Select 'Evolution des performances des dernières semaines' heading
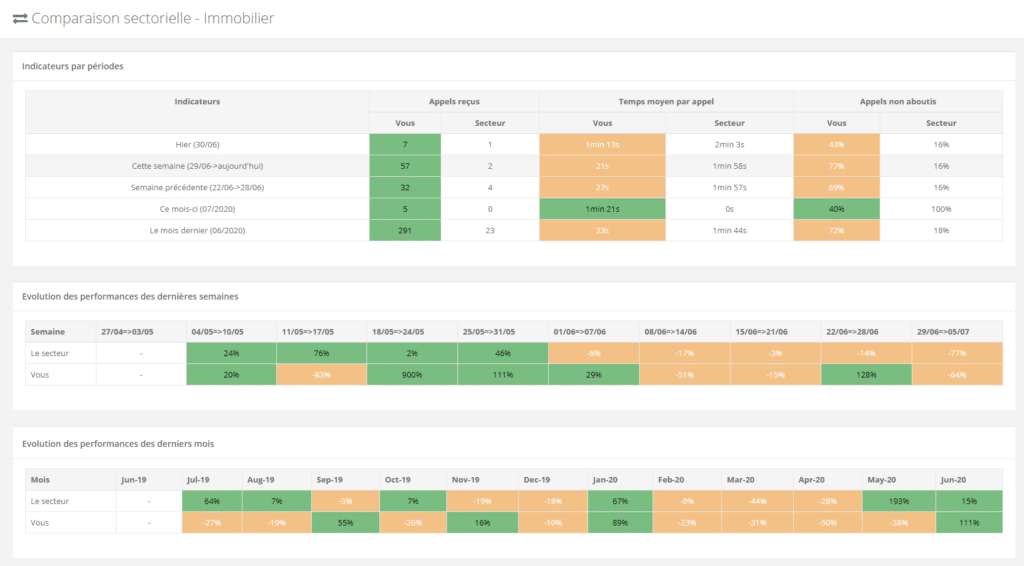This screenshot has width=1024, height=566. [x=130, y=296]
